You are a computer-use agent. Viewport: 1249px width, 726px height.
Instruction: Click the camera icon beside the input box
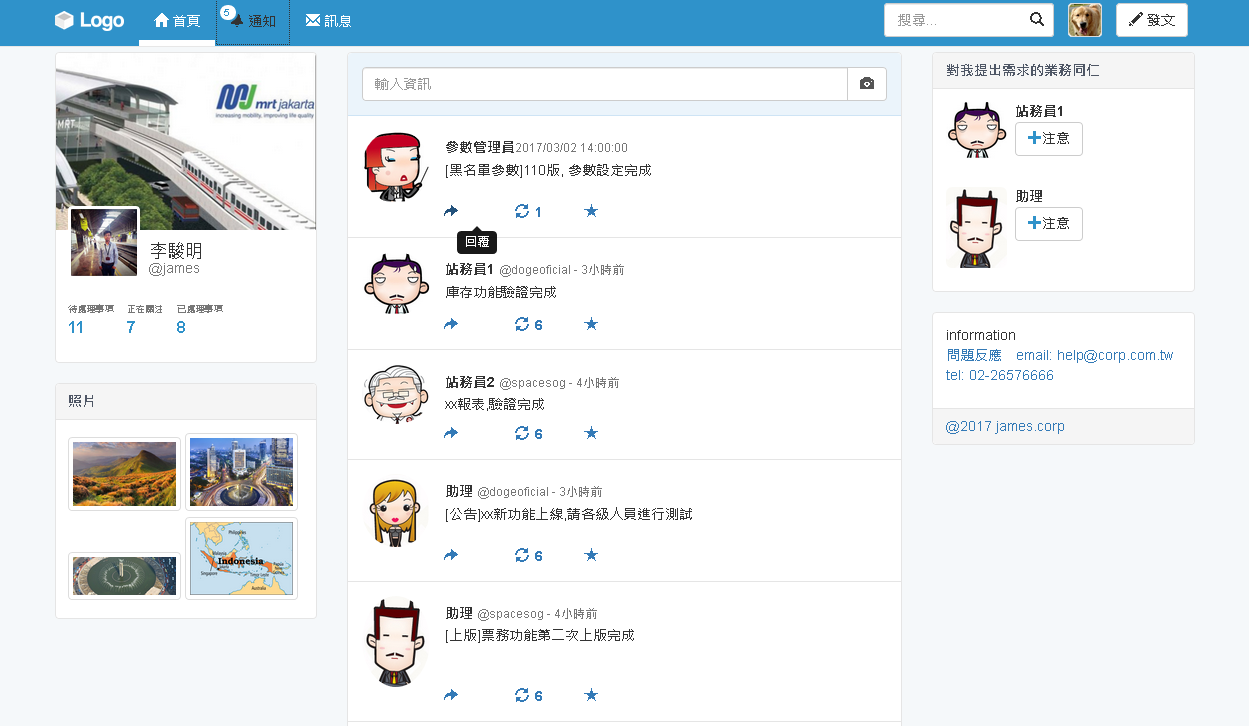click(x=866, y=84)
